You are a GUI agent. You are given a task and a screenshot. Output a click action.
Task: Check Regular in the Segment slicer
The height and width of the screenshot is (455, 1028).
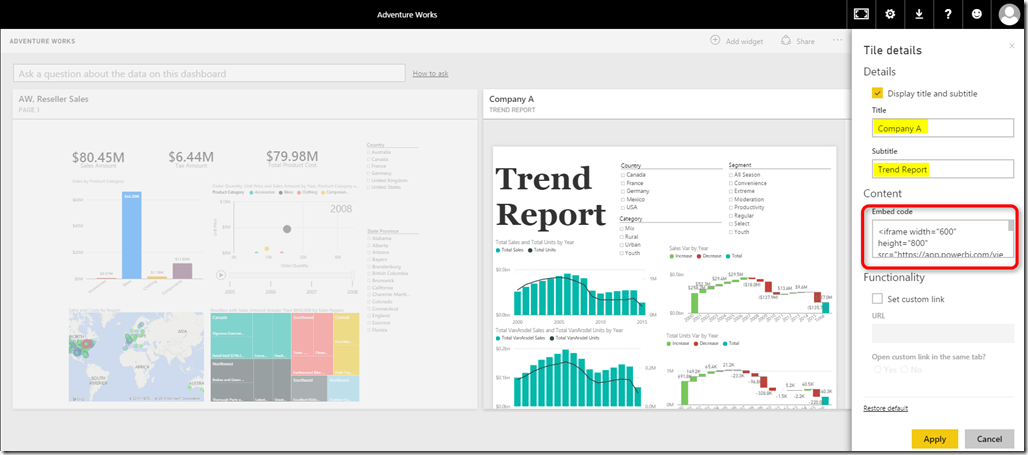tap(731, 215)
